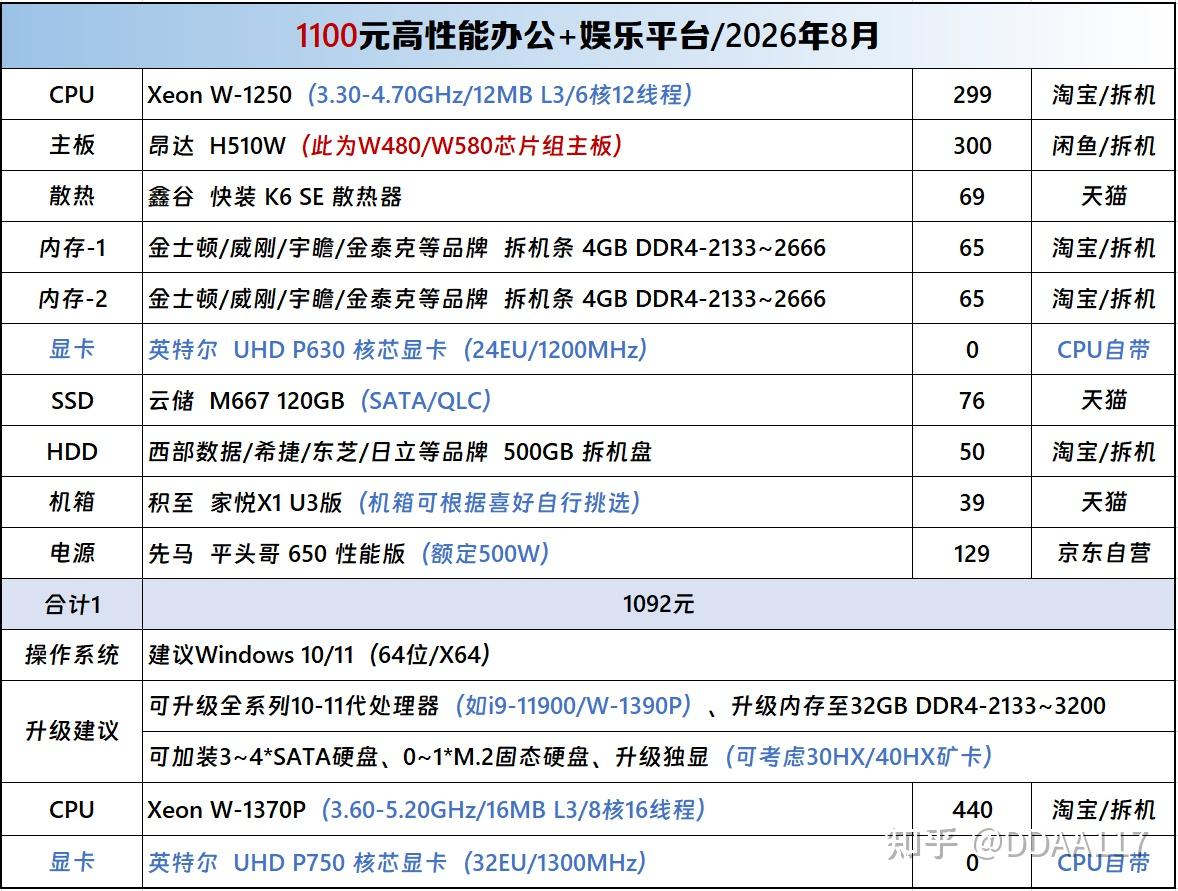1178x891 pixels.
Task: Click the 299 price cell for the CPU
Action: tap(972, 94)
